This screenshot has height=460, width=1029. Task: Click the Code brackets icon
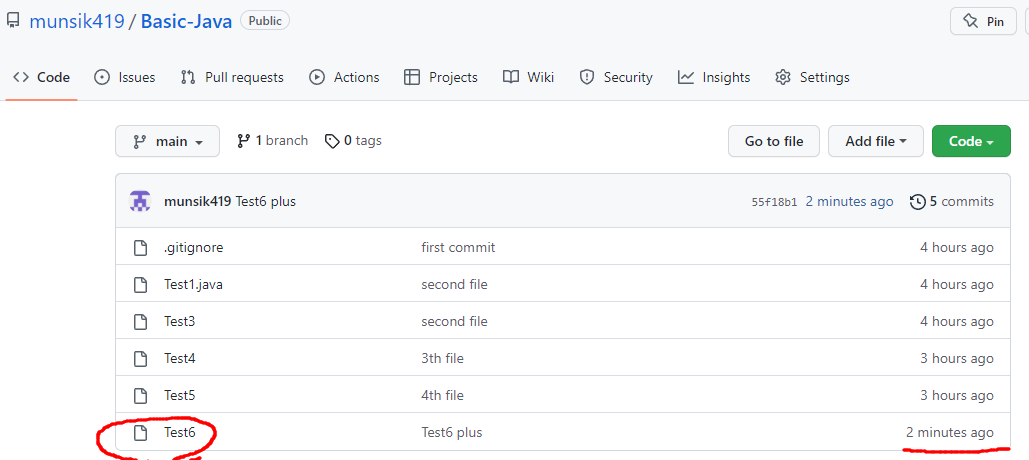point(21,77)
